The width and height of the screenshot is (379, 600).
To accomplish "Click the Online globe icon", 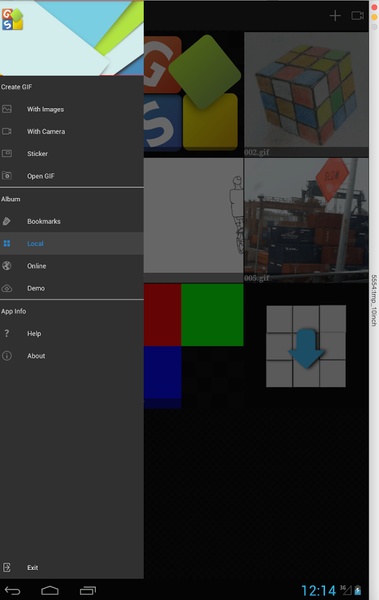I will coord(7,266).
